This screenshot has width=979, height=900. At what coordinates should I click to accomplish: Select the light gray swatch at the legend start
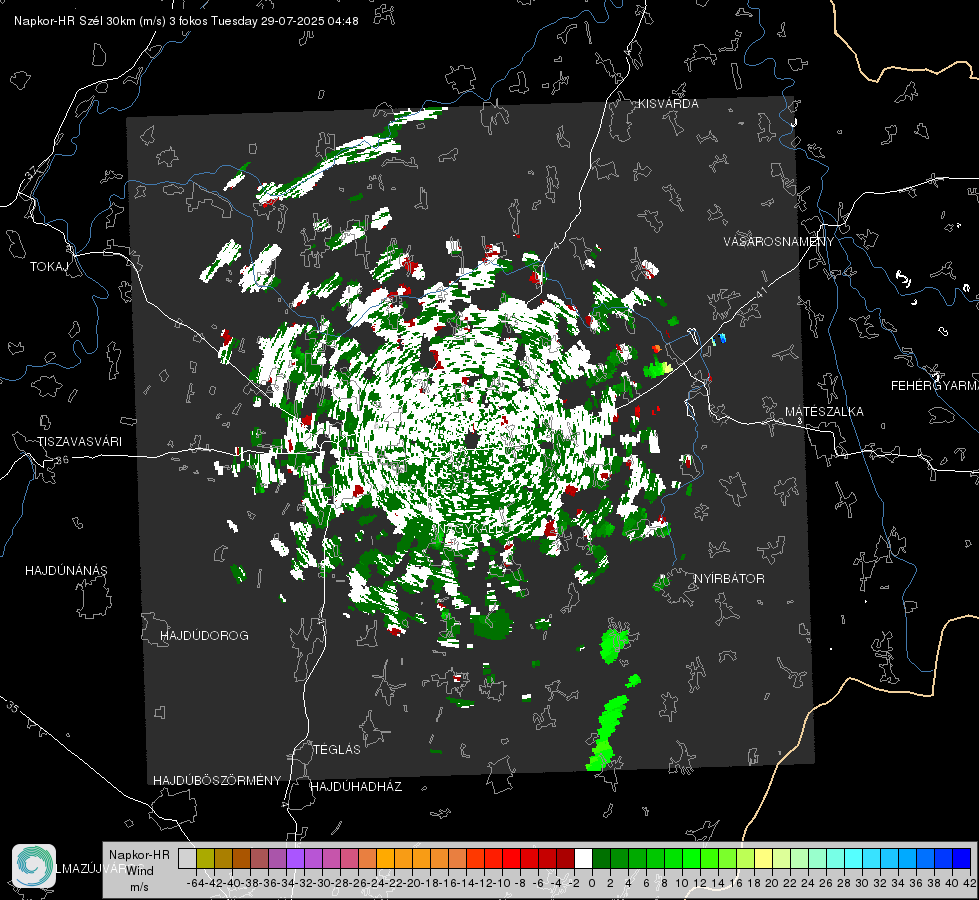coord(187,858)
